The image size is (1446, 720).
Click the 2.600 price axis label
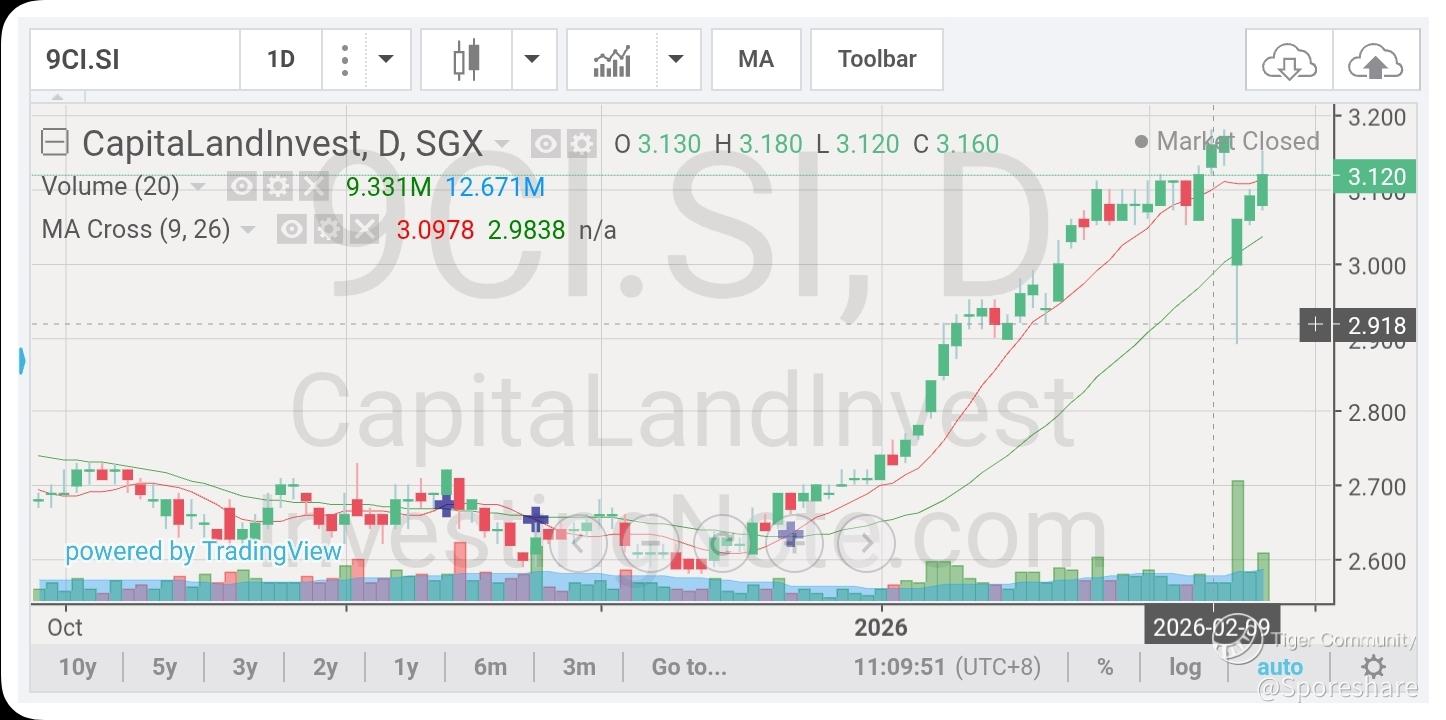pyautogui.click(x=1377, y=560)
